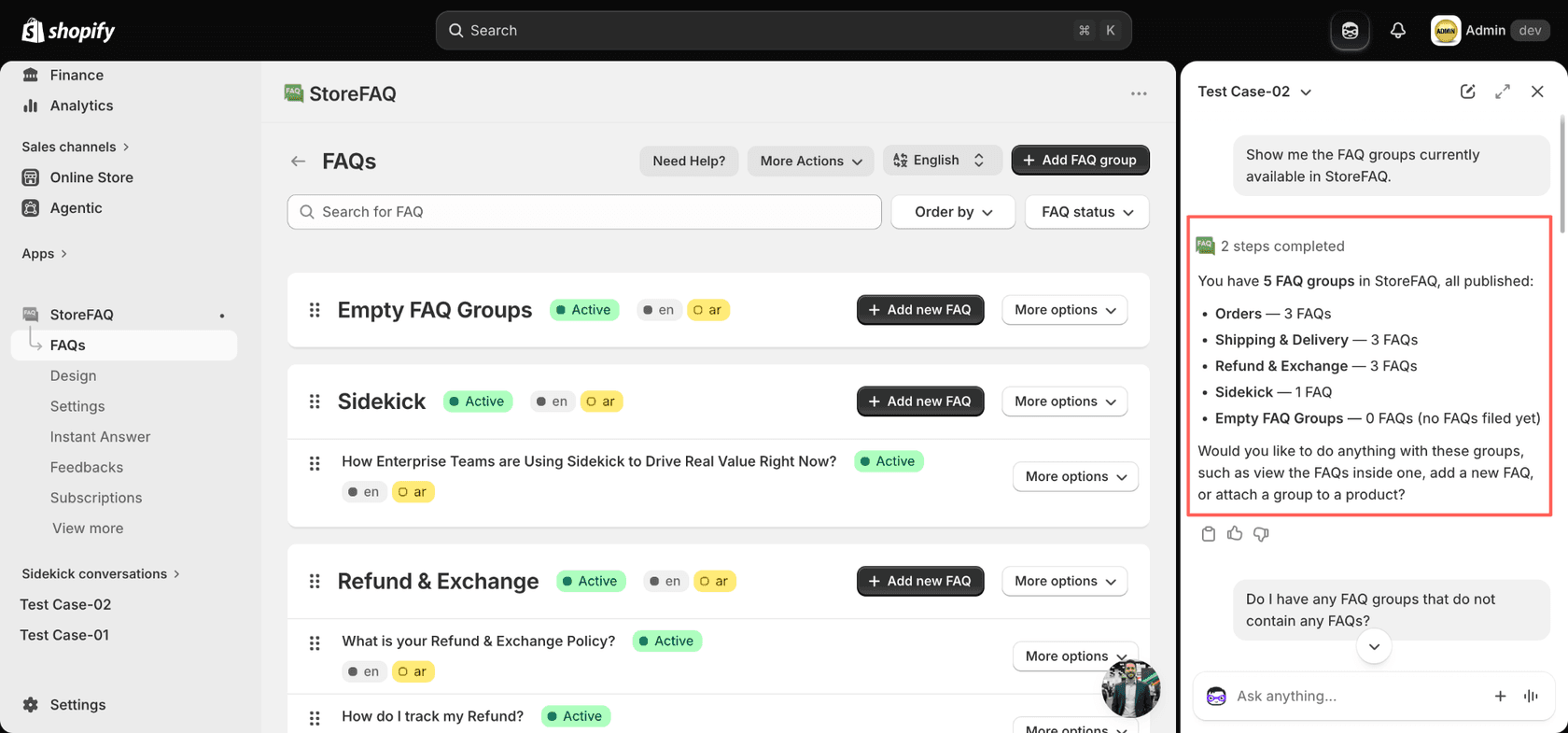The height and width of the screenshot is (733, 1568).
Task: Click the voice input icon in chat box
Action: point(1531,696)
